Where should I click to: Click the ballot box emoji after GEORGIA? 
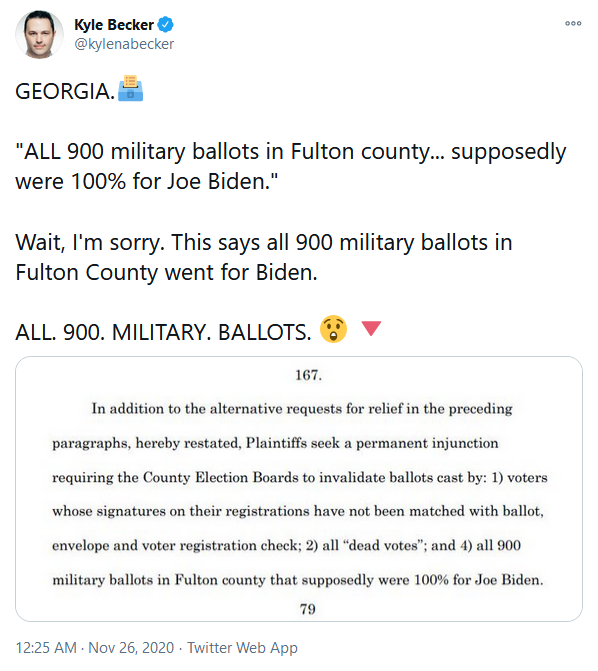131,89
